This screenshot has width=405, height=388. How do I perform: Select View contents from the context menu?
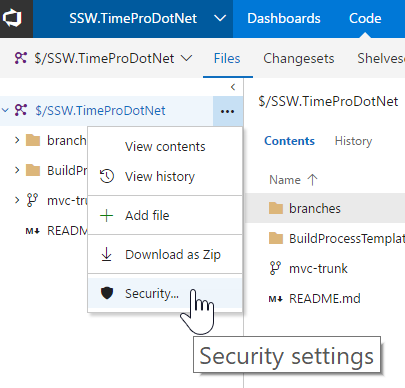coord(165,147)
